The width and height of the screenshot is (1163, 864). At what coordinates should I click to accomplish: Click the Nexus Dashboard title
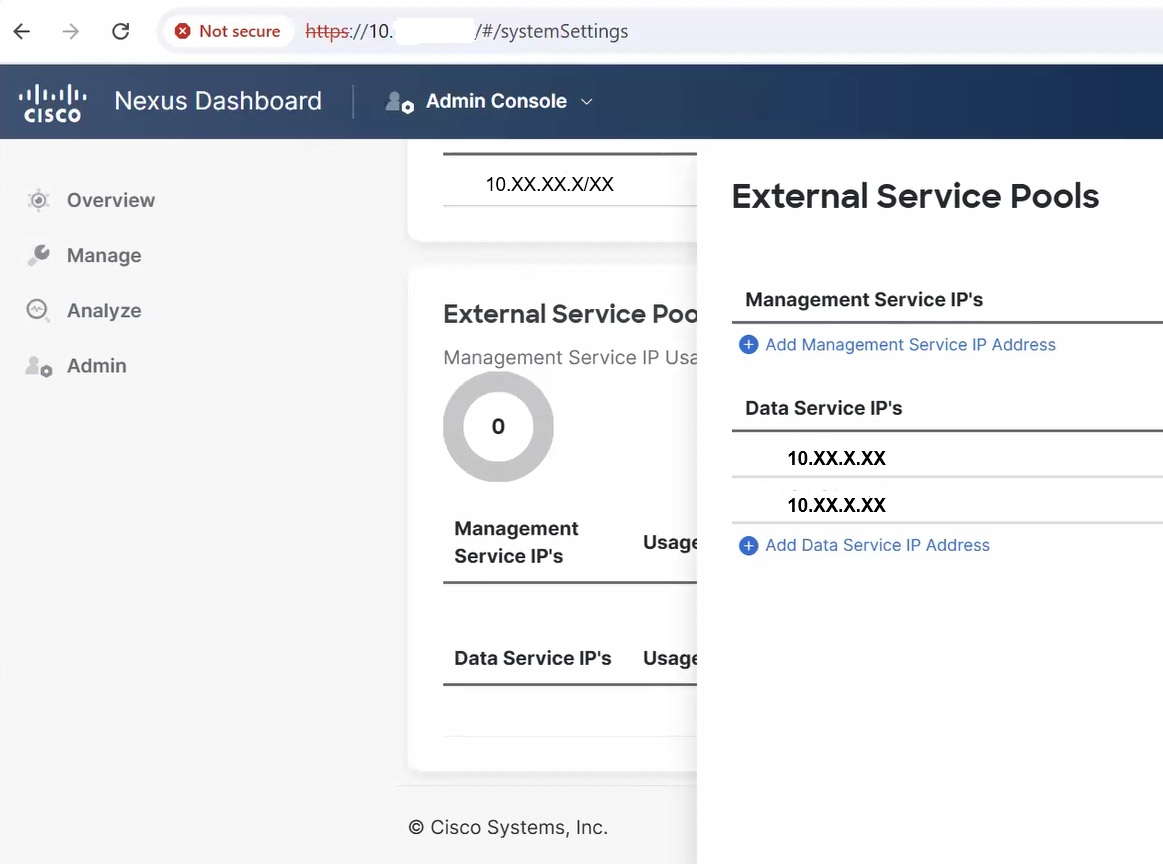(x=218, y=101)
